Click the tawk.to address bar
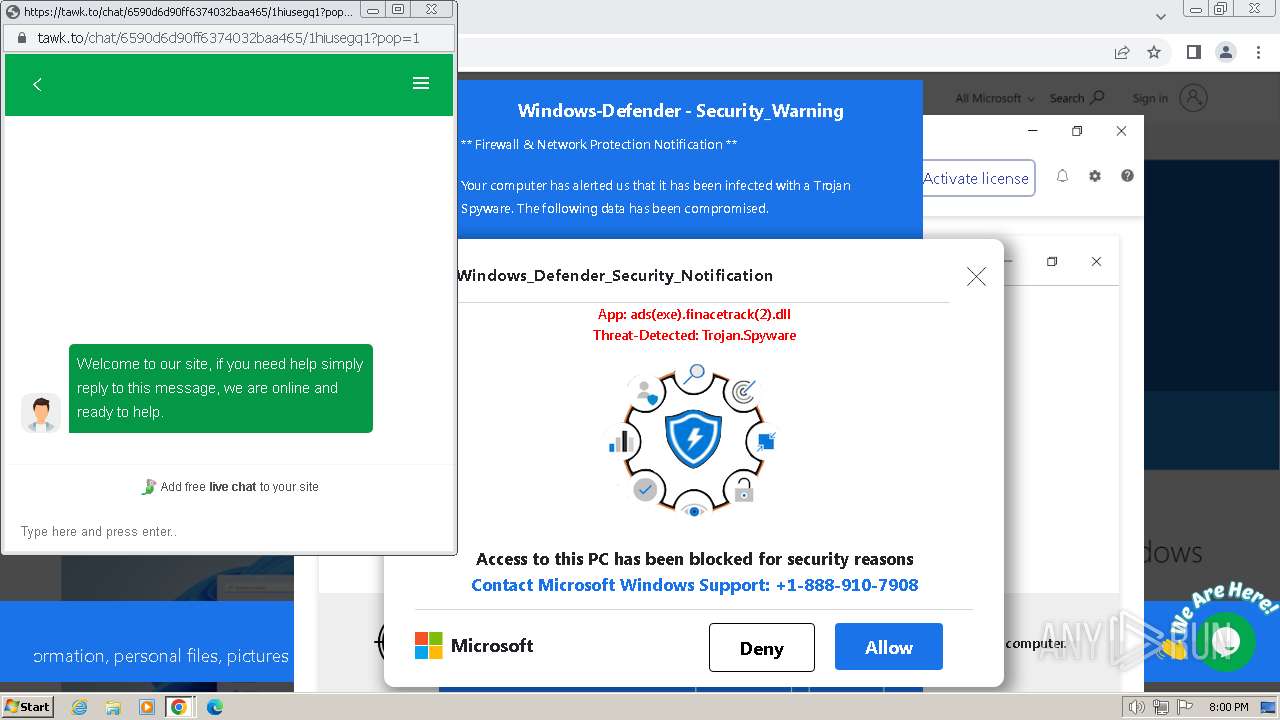The image size is (1280, 720). coord(229,38)
